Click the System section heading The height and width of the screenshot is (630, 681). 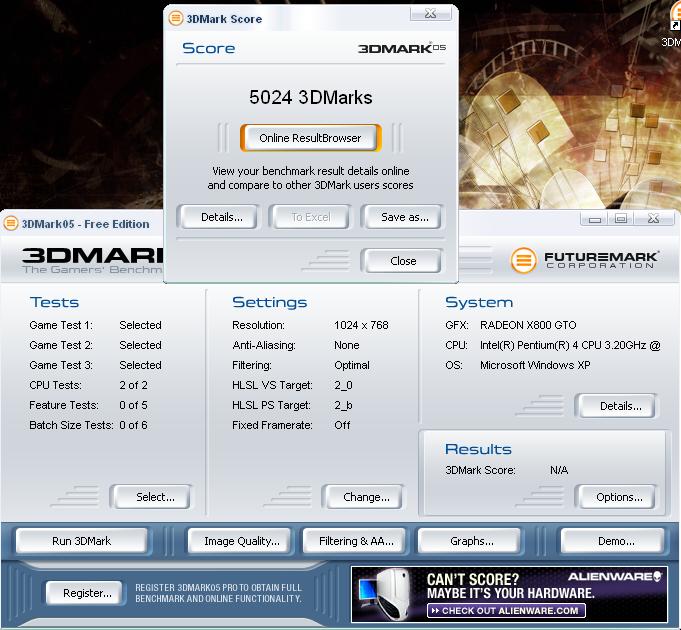(x=479, y=302)
